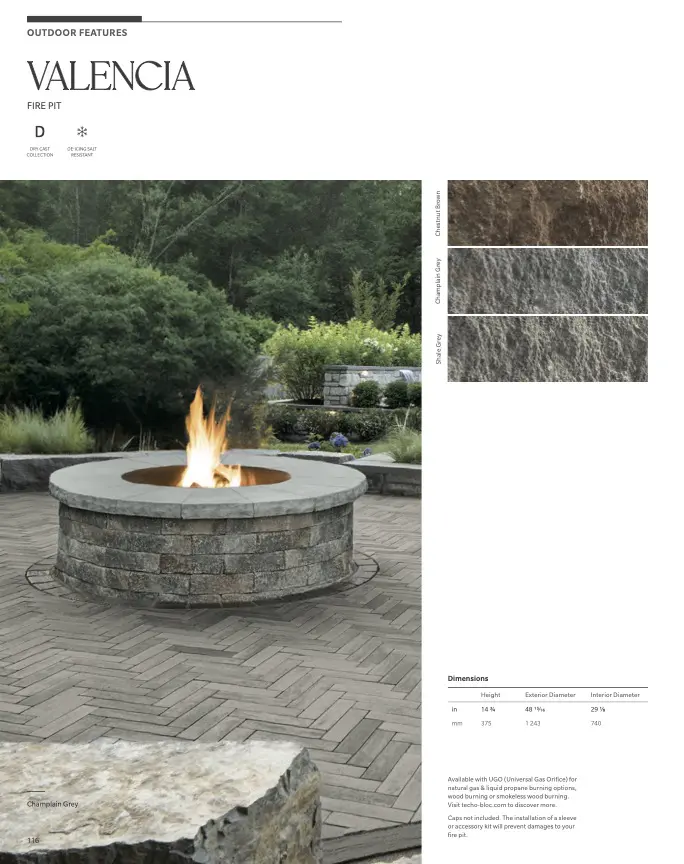Click the '1 243' mm exterior diameter value
684x864 pixels.
(532, 723)
